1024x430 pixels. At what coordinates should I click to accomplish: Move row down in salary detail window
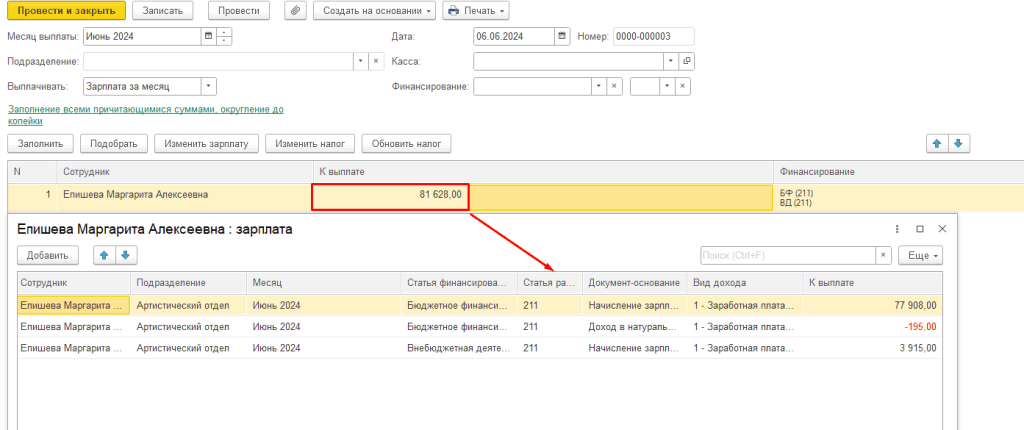[124, 255]
